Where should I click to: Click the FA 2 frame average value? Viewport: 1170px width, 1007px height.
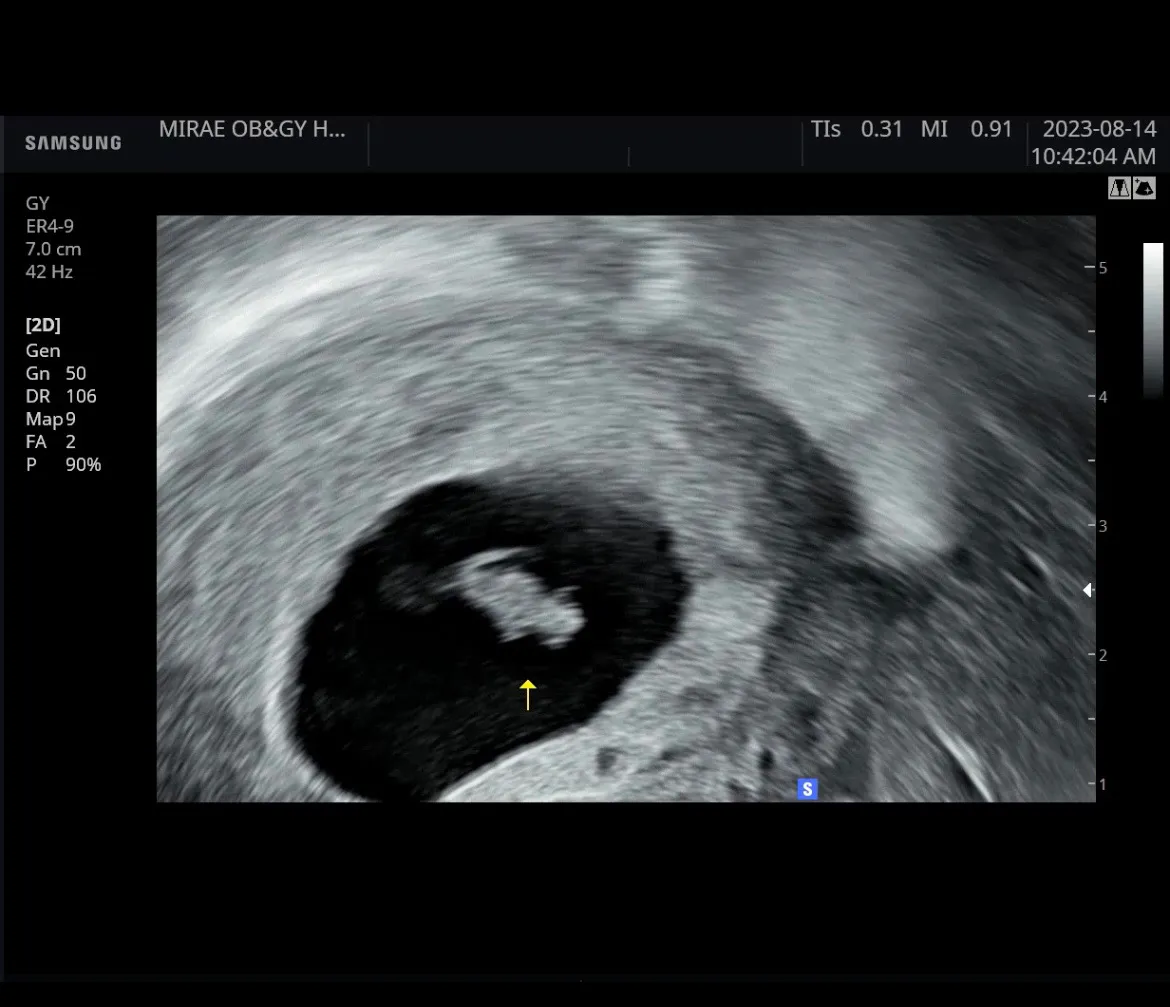[51, 442]
